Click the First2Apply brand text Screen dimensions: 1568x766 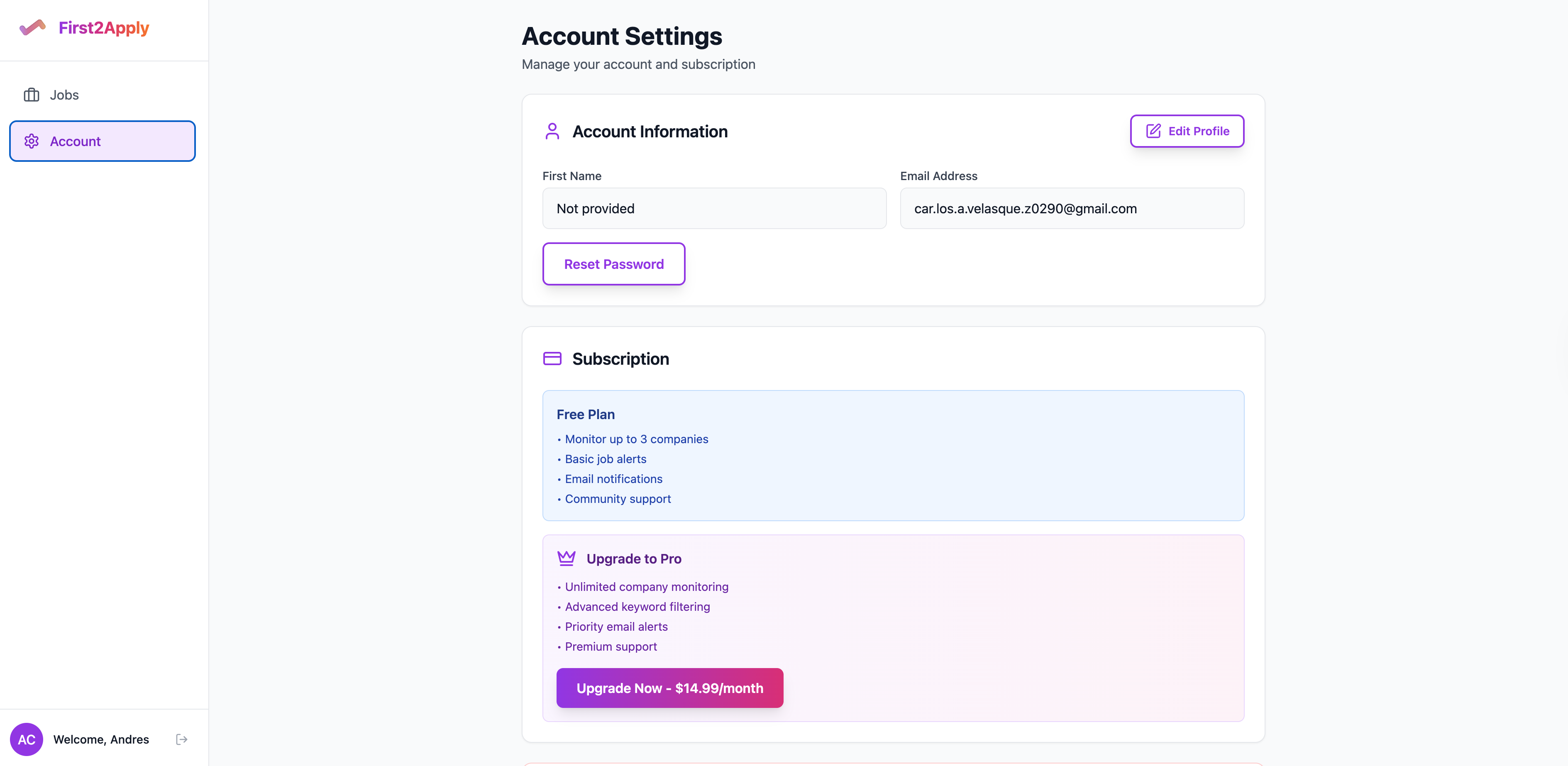(x=103, y=28)
